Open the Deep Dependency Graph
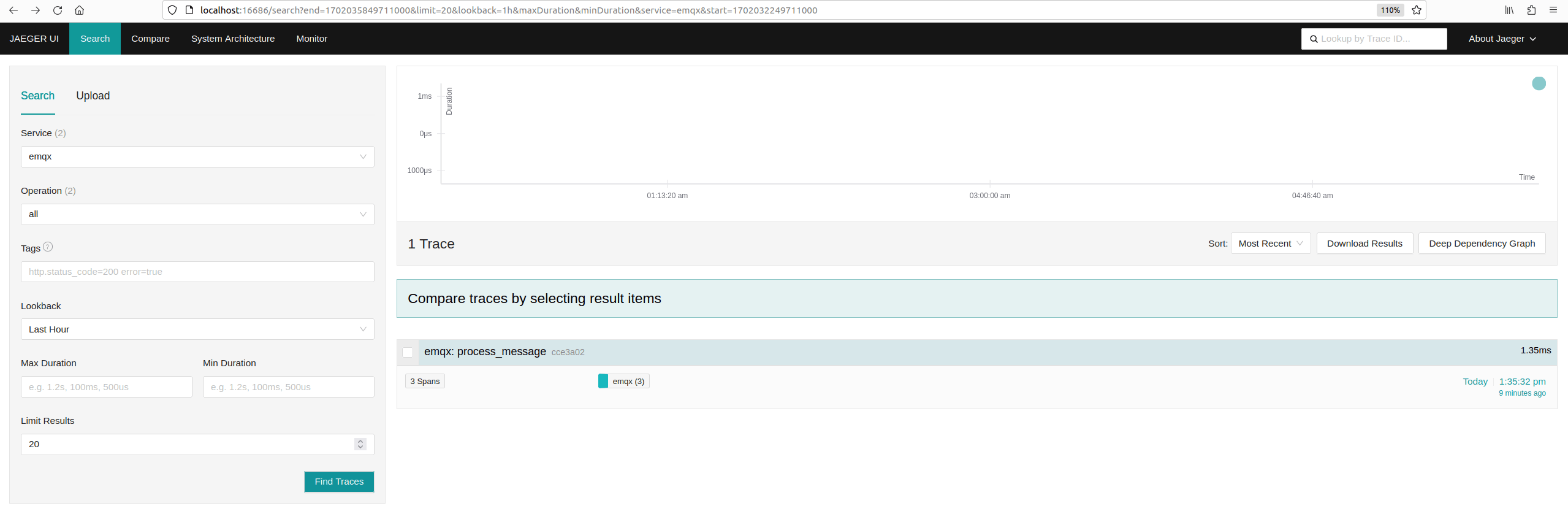The height and width of the screenshot is (511, 1568). pos(1482,244)
